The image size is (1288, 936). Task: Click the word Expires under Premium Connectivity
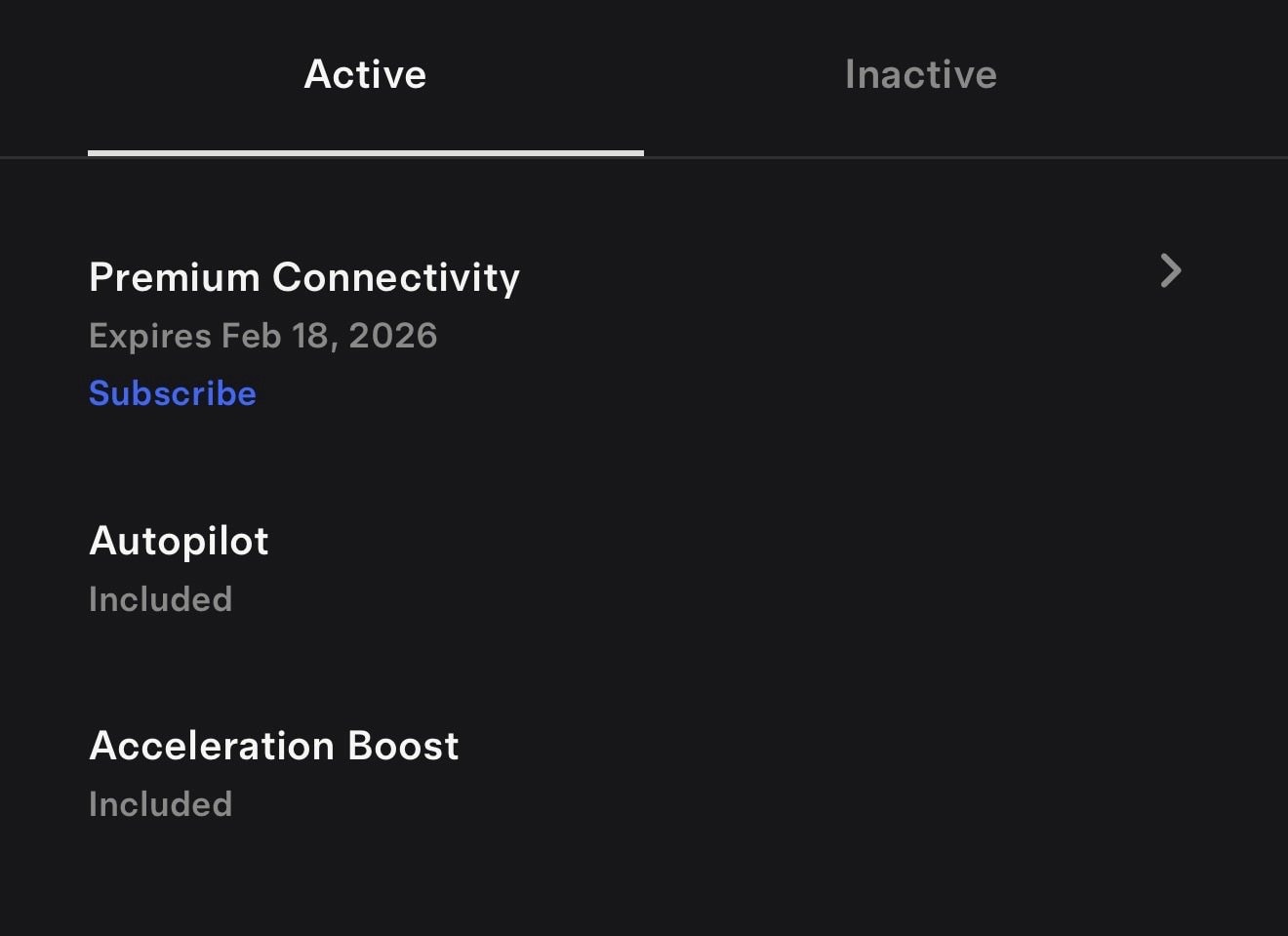pos(150,336)
